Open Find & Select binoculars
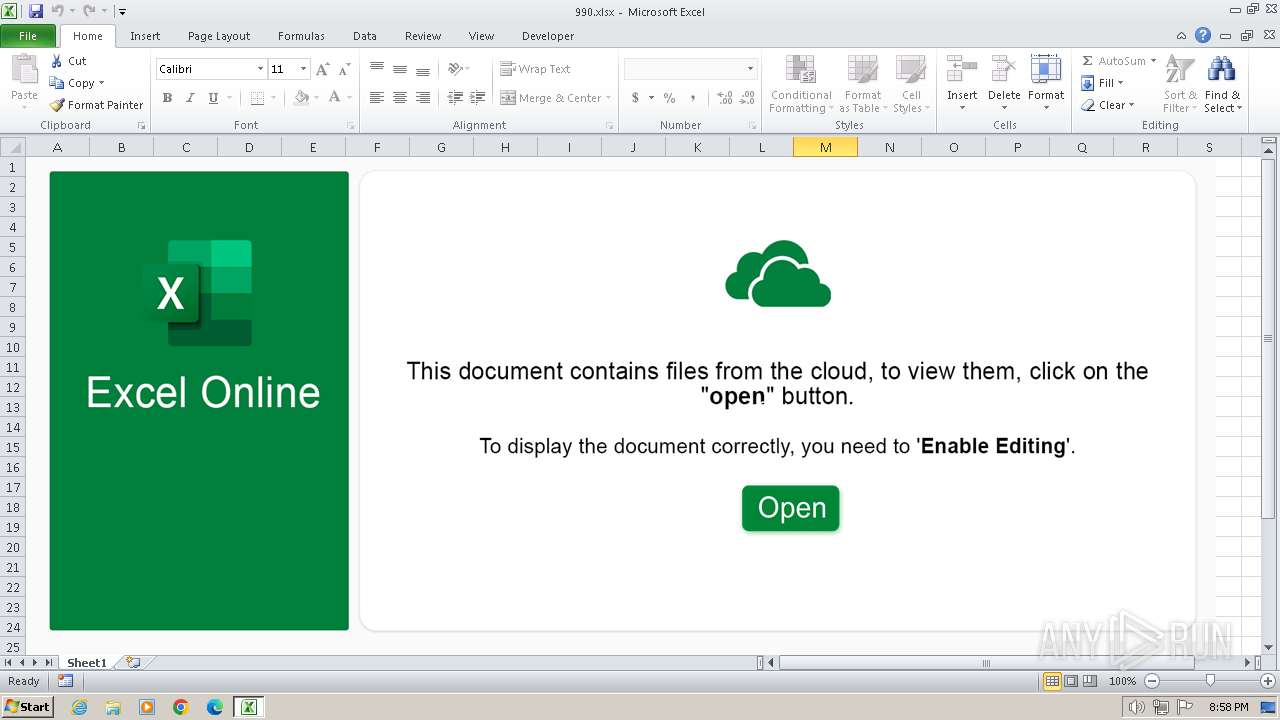This screenshot has height=720, width=1280. [1222, 84]
